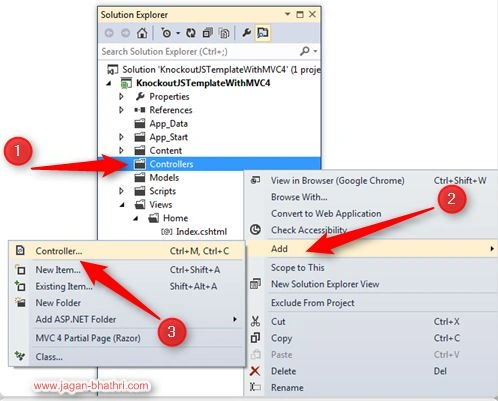This screenshot has height=401, width=498.
Task: Select Existing Item... in Add submenu
Action: (126, 286)
